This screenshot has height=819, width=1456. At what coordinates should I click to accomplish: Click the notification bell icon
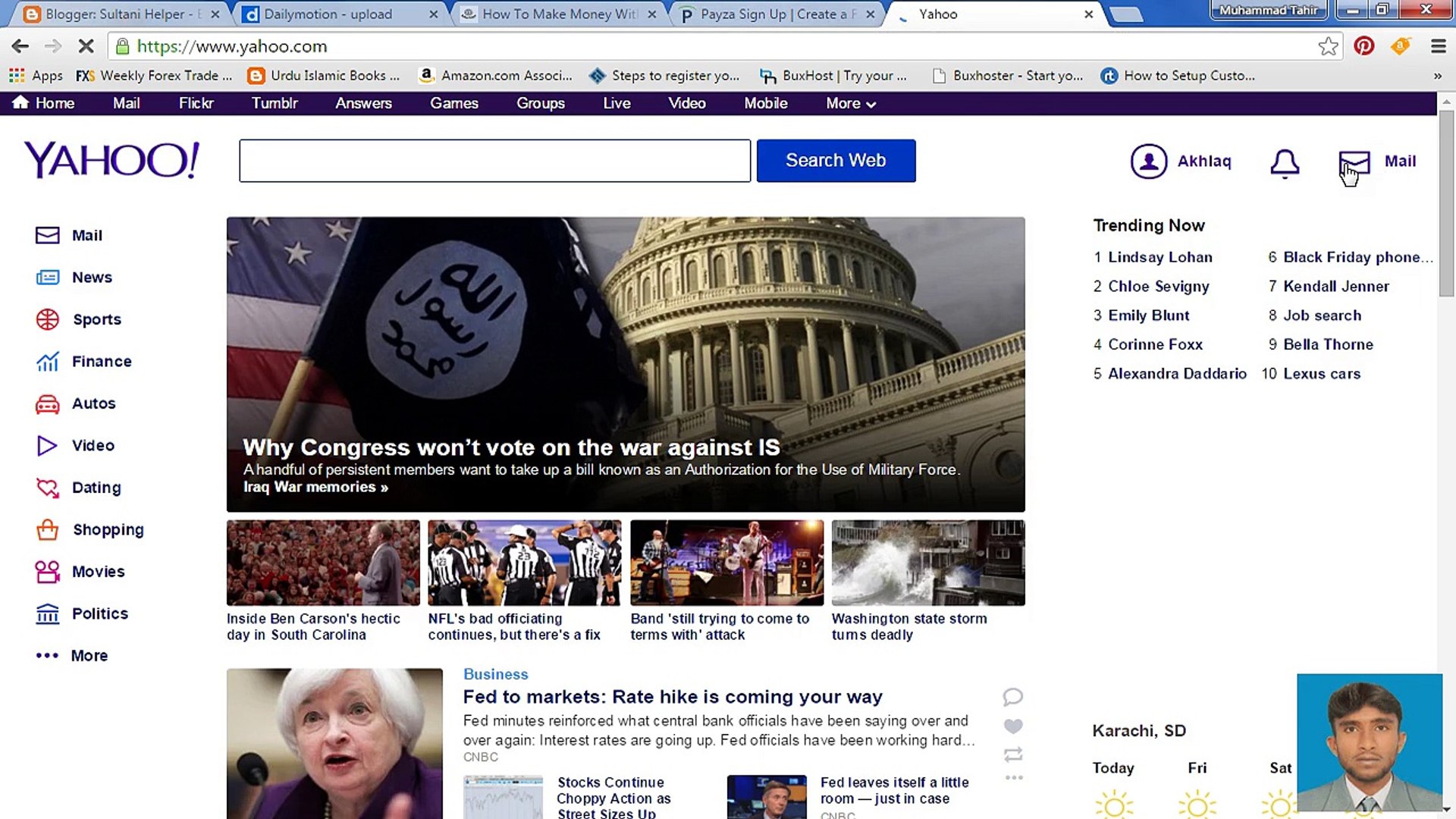coord(1285,162)
